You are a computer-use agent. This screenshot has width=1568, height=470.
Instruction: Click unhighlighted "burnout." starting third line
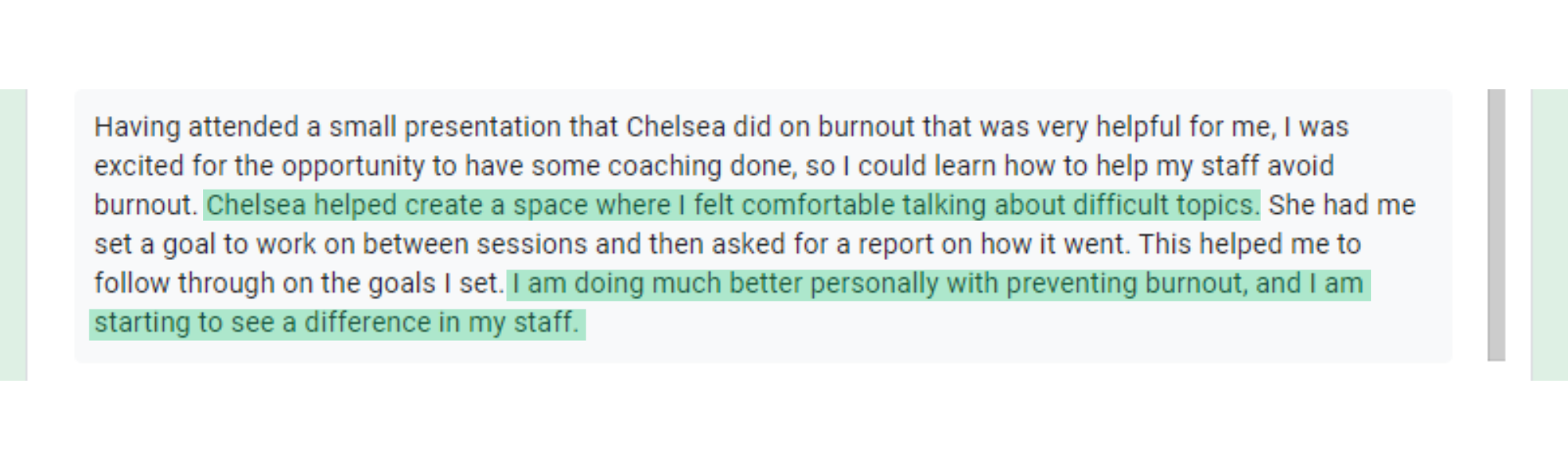point(145,205)
